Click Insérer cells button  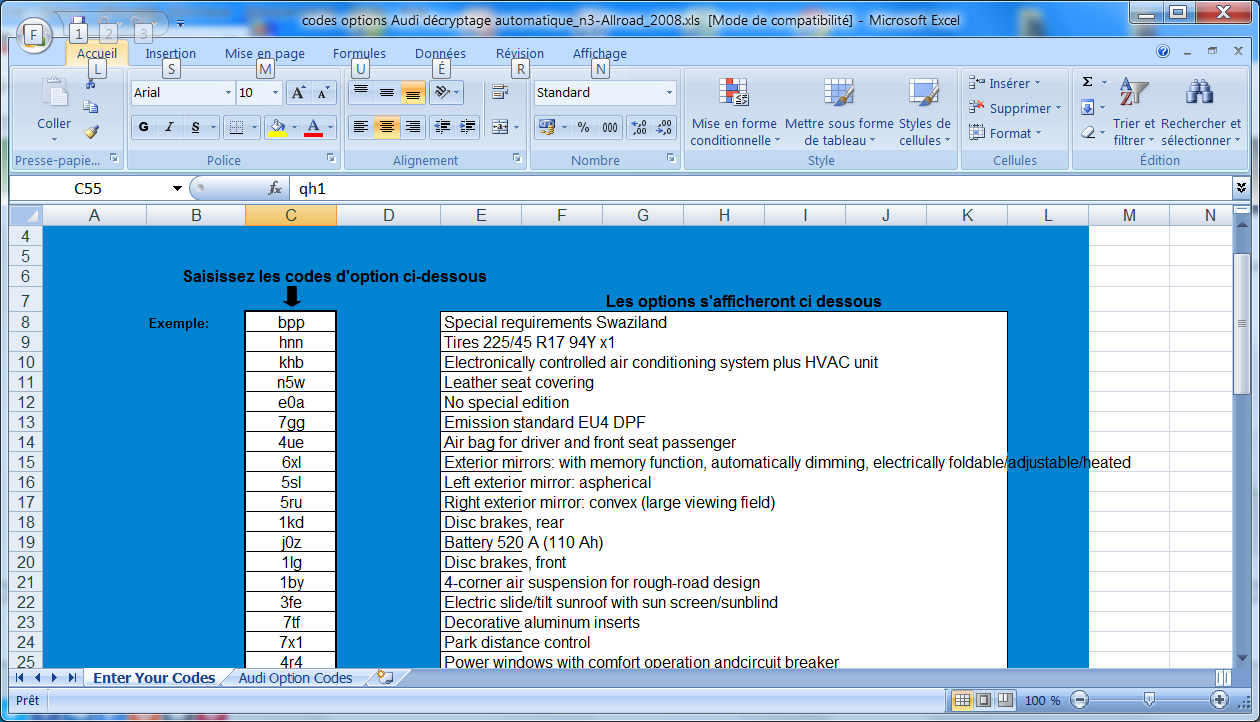pos(1005,83)
